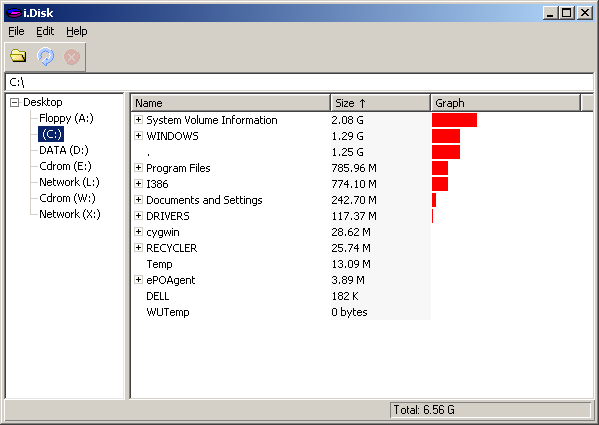Expand the I386 folder node
Screen dimensions: 599x425
click(x=138, y=184)
